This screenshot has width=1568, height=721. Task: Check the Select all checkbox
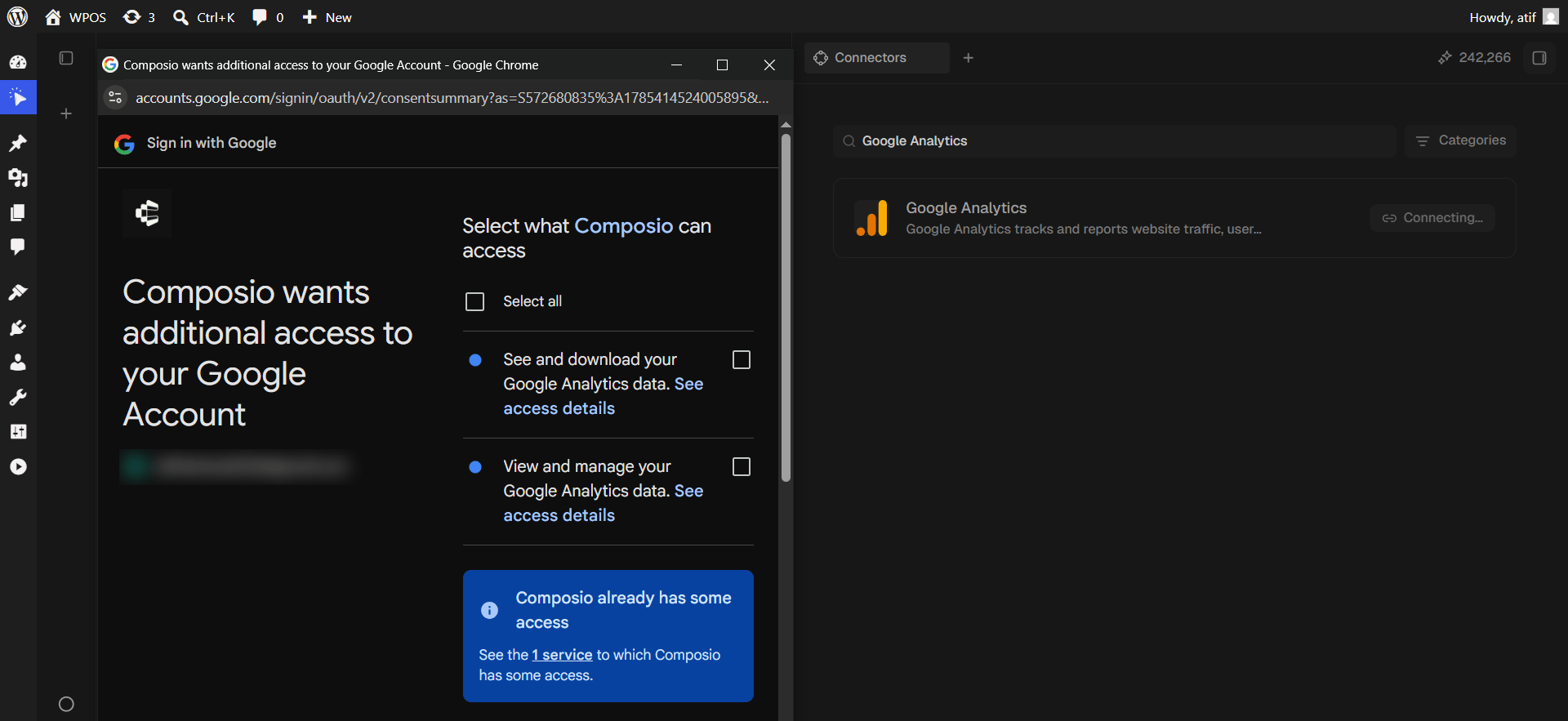click(x=474, y=301)
